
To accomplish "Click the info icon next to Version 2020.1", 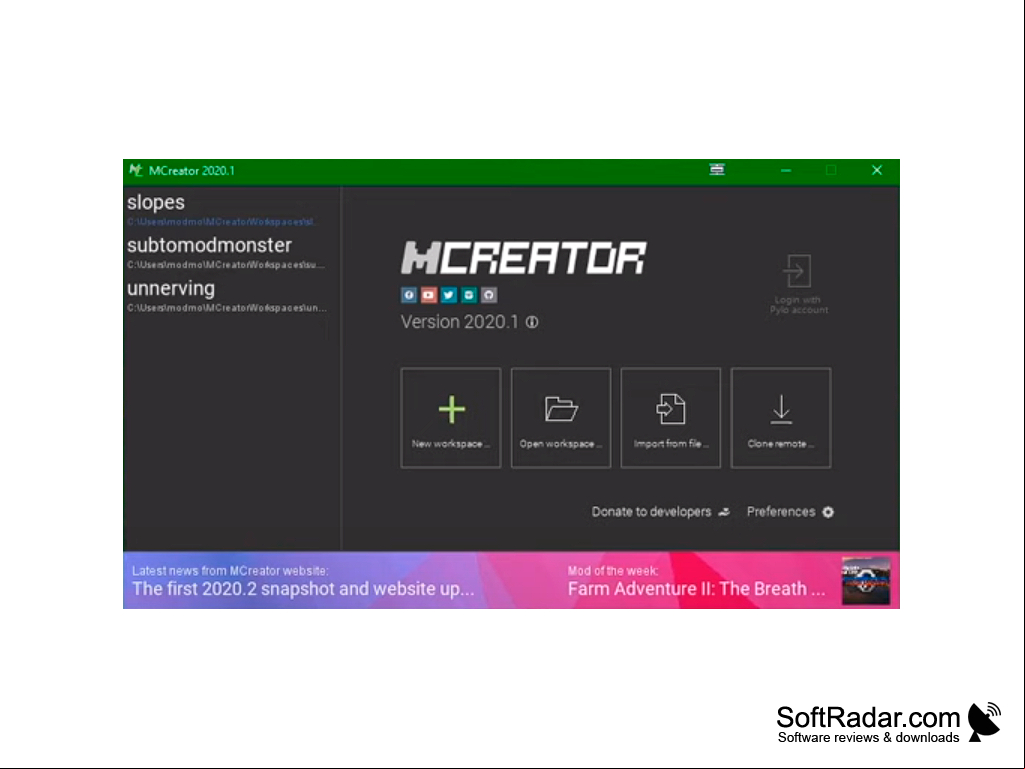I will click(532, 322).
